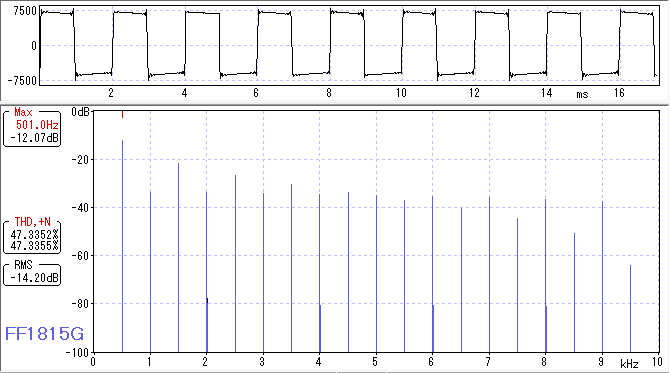Select the RMS -14.20dB readout box
670x373 pixels.
[x=32, y=274]
